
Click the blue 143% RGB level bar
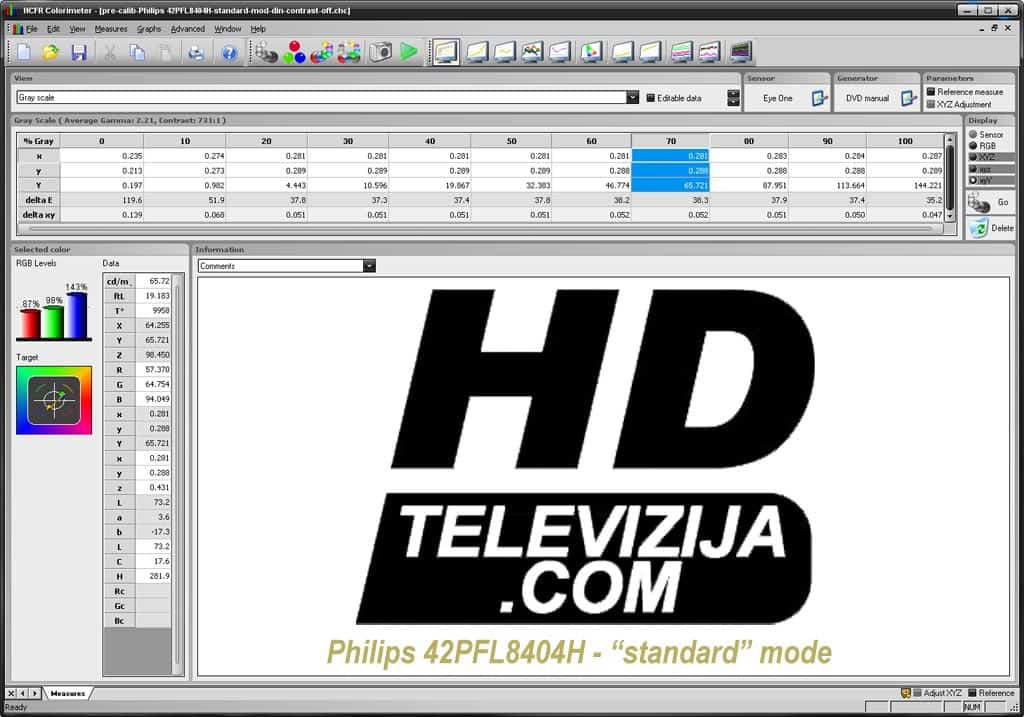(x=77, y=315)
